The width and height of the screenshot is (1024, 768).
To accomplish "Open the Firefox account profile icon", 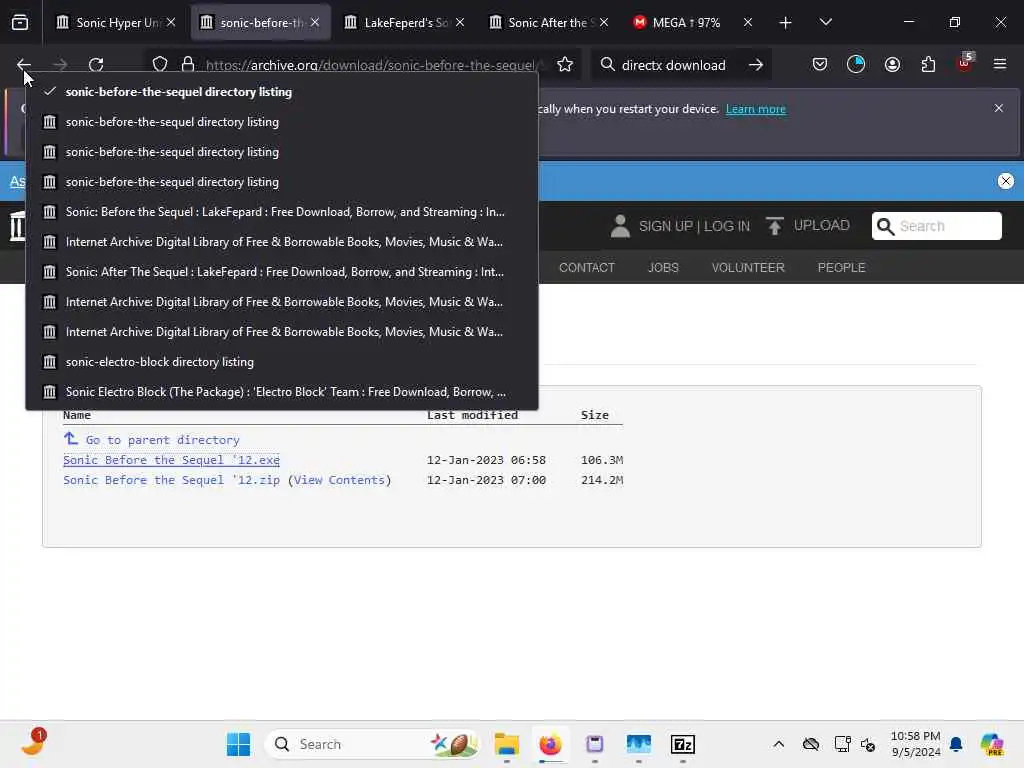I will (x=892, y=65).
